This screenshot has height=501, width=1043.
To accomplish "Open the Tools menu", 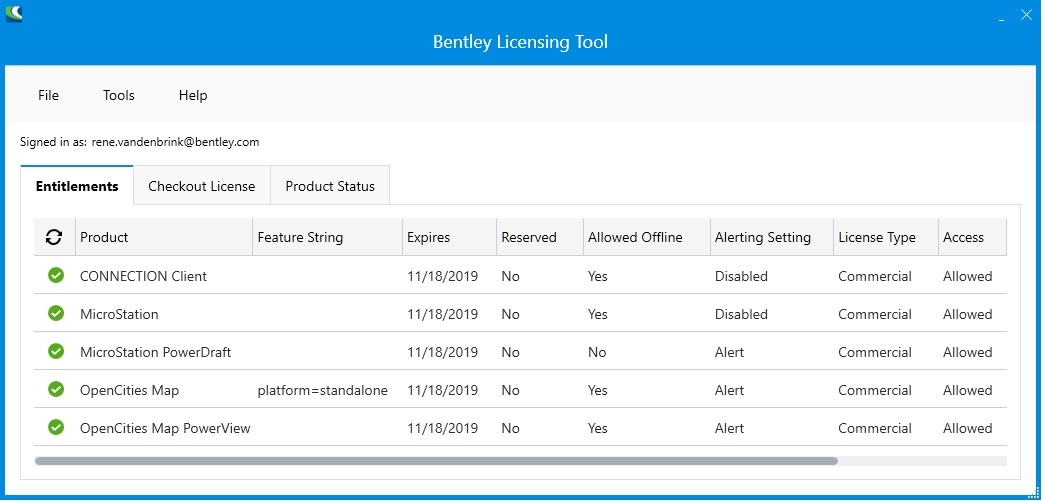I will click(119, 95).
